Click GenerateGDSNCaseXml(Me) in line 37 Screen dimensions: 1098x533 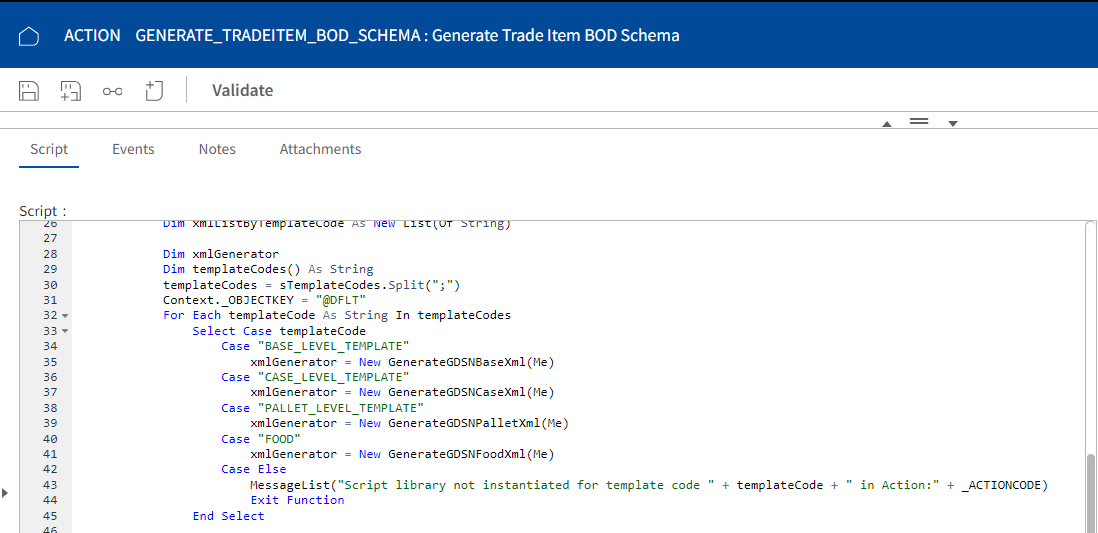[x=471, y=392]
